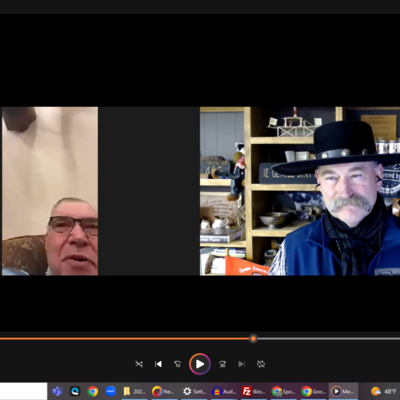
Task: Open Microsoft Teams from taskbar
Action: coord(57,391)
